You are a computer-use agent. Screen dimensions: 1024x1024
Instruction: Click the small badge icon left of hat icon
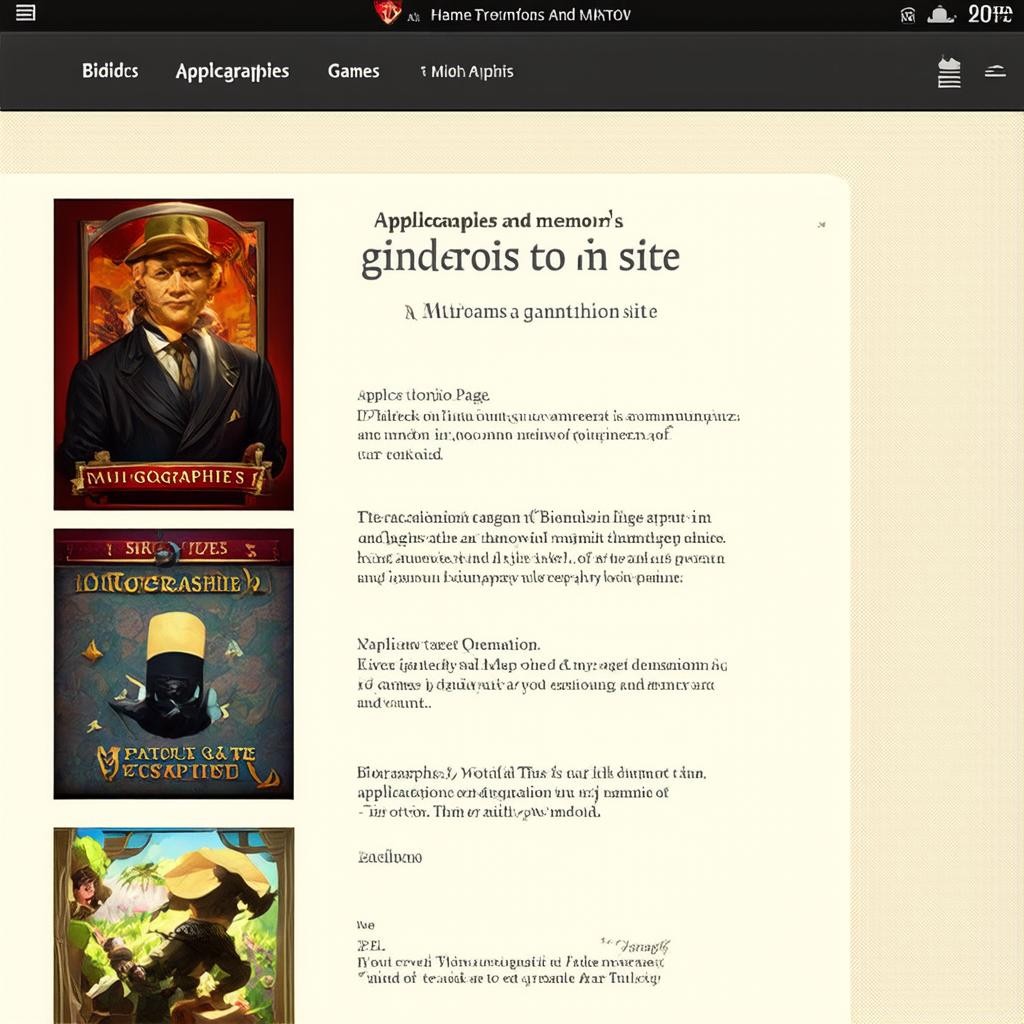coord(908,15)
